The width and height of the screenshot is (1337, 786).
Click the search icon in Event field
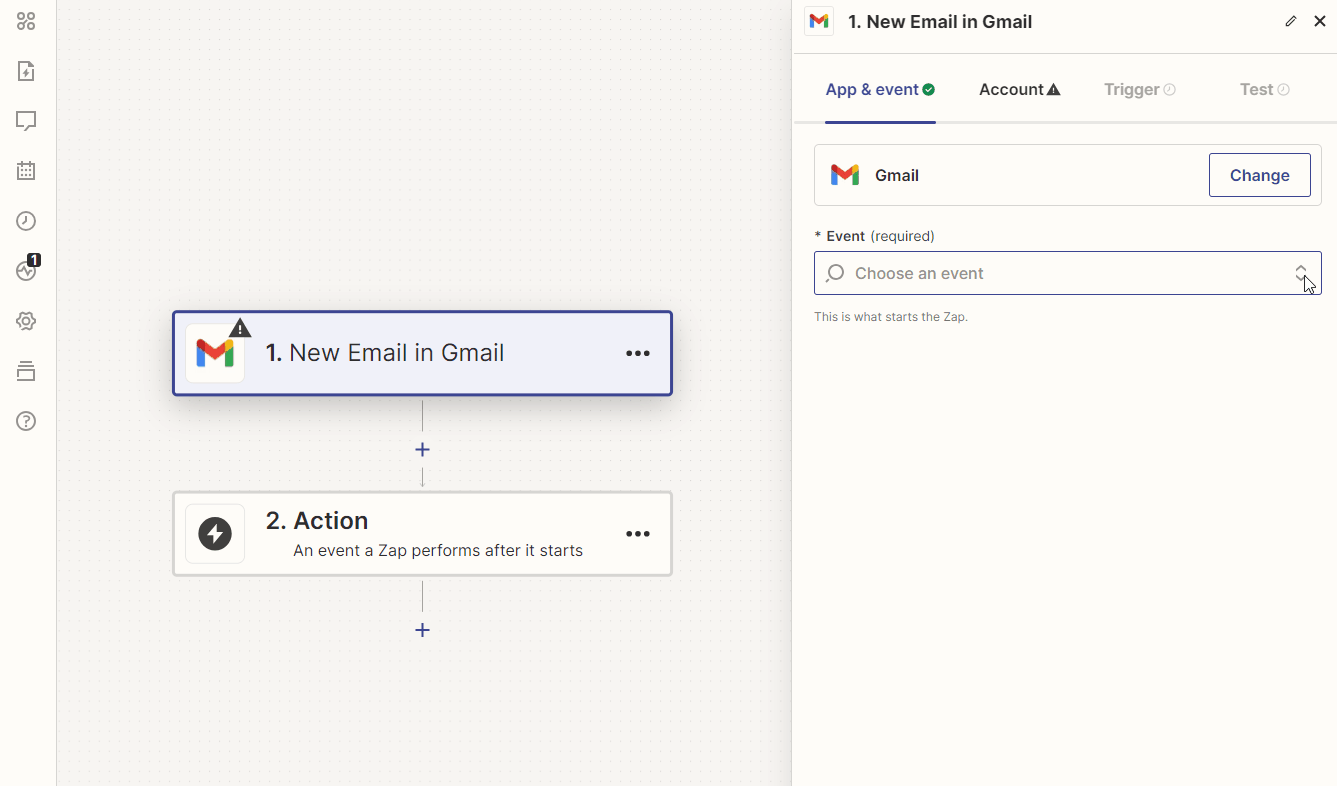835,273
